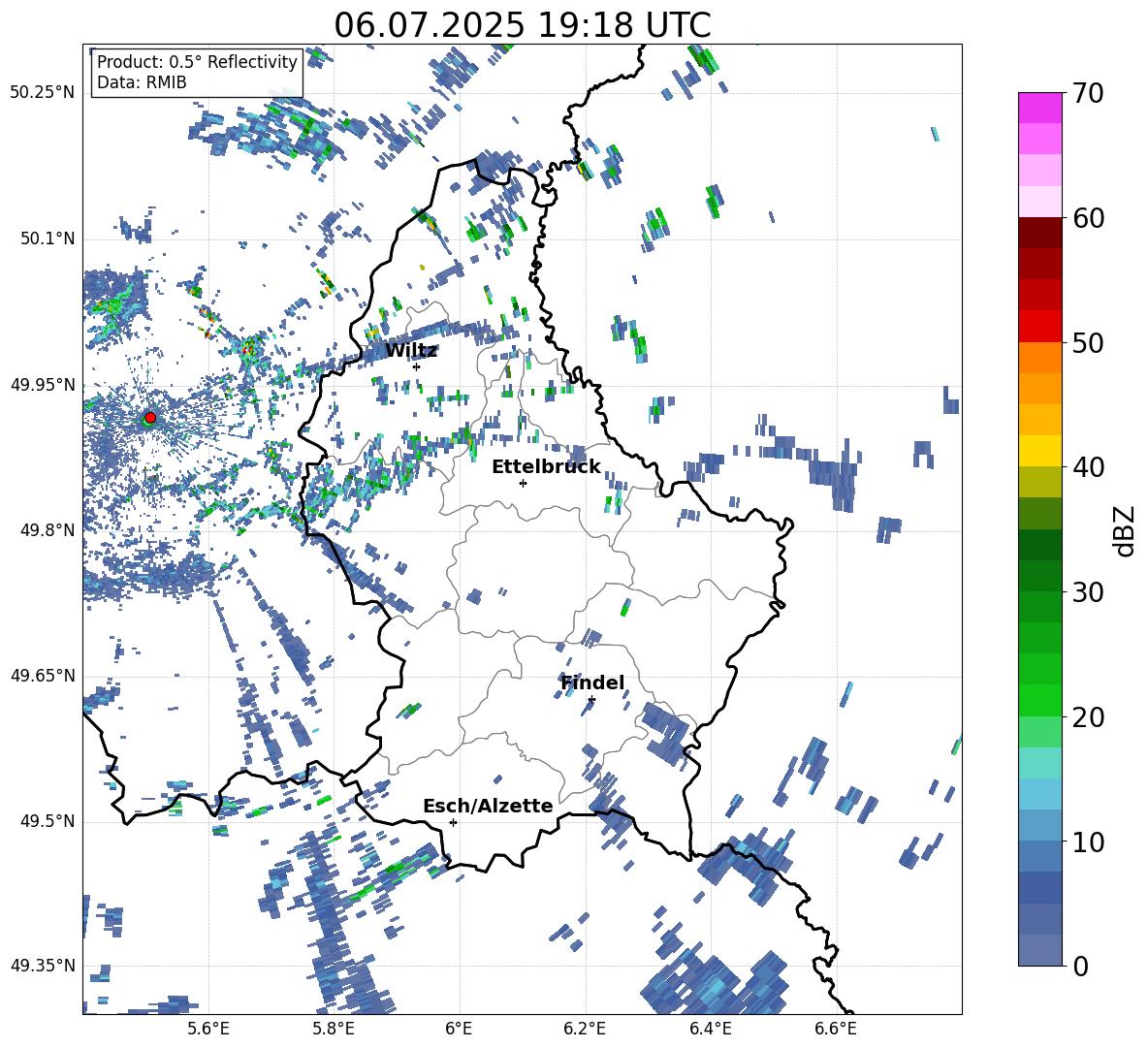
Task: Click the 40 dBZ colorbar label
Action: click(x=1088, y=467)
